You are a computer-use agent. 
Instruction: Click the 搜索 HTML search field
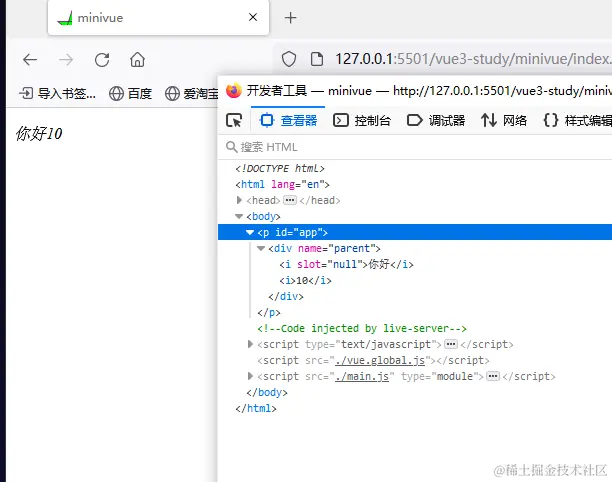coord(415,147)
